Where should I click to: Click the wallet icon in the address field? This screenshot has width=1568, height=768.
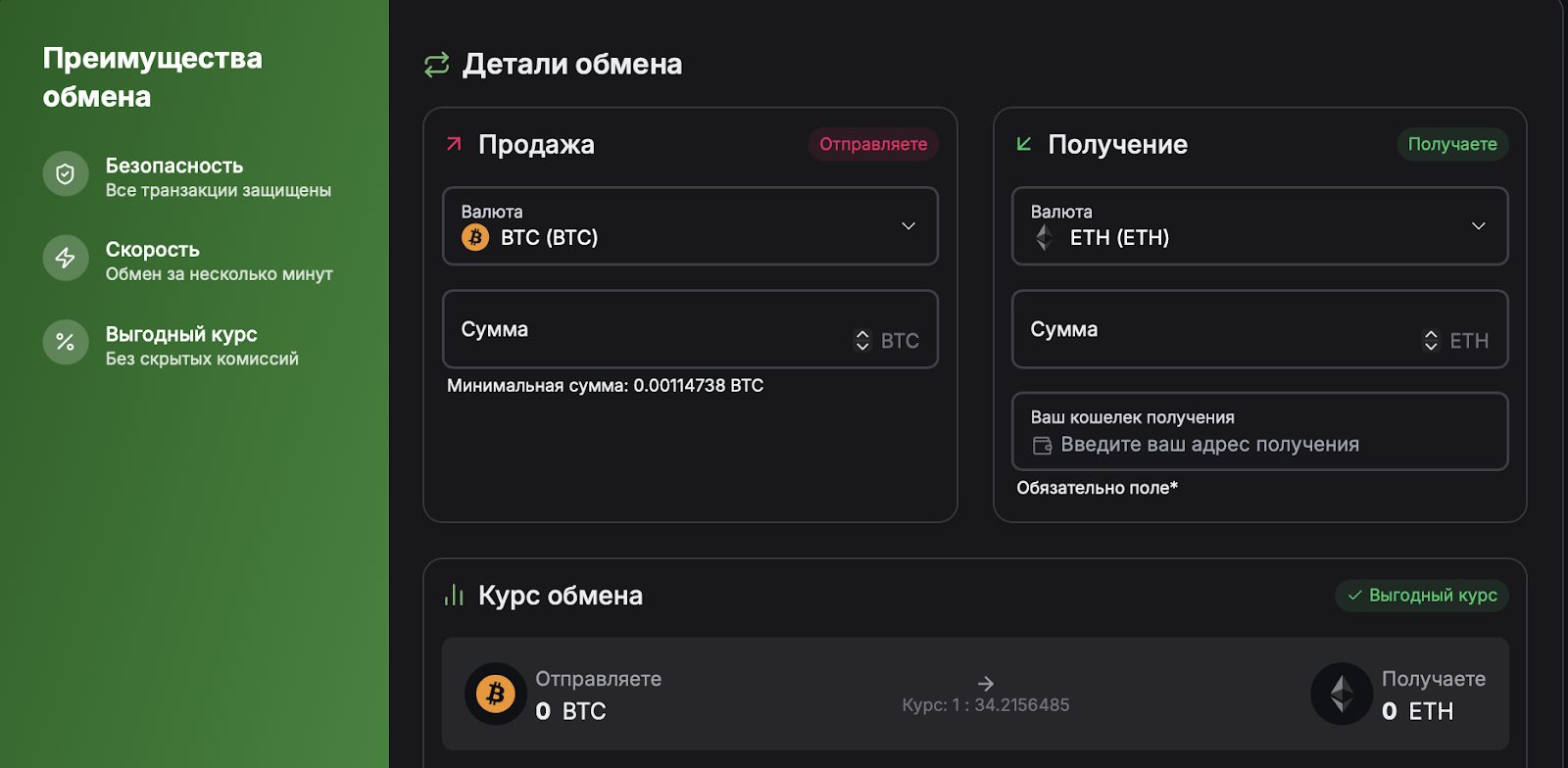pos(1042,446)
